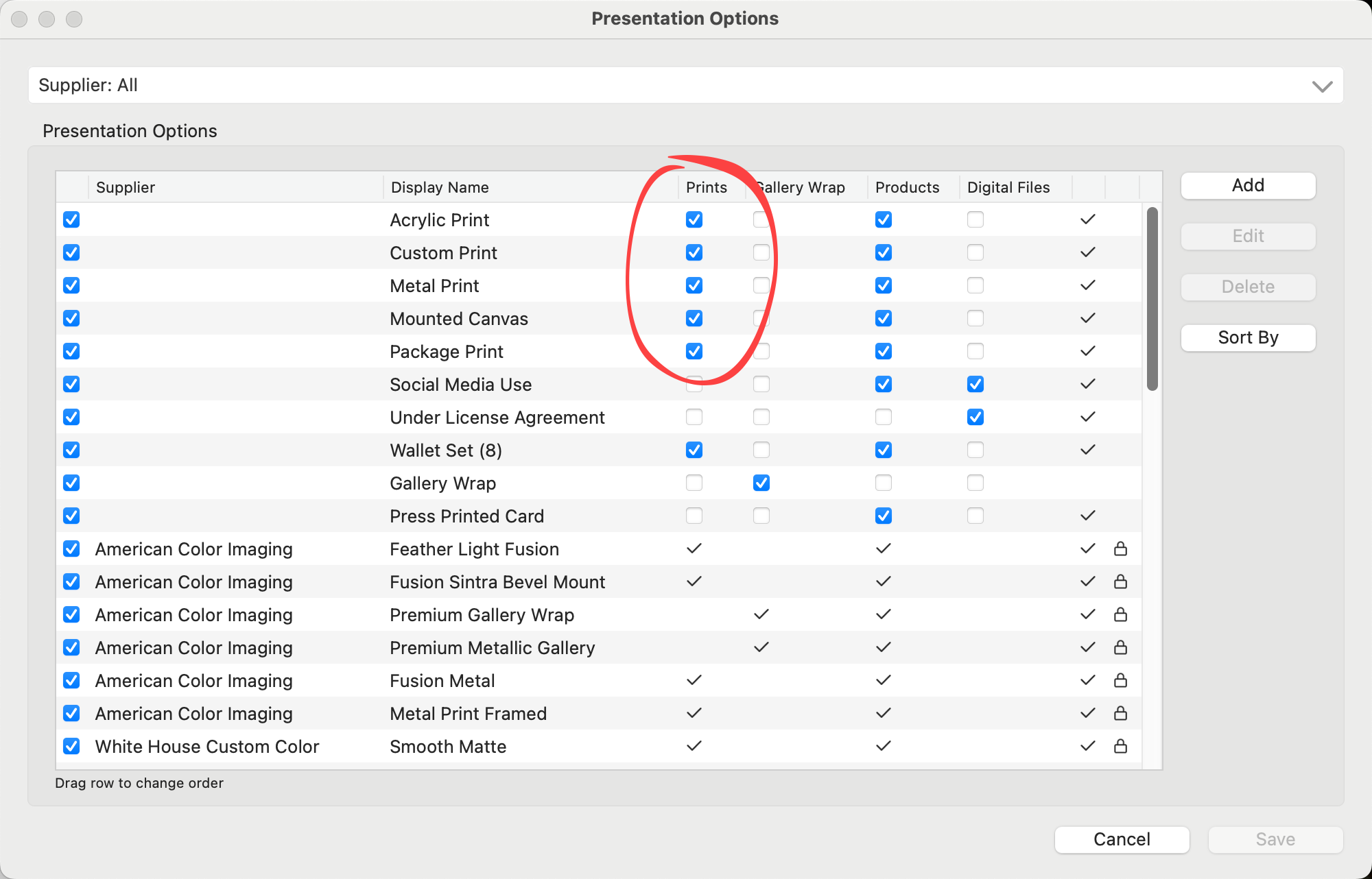The width and height of the screenshot is (1372, 879).
Task: Click the Supplier column header
Action: coord(126,187)
